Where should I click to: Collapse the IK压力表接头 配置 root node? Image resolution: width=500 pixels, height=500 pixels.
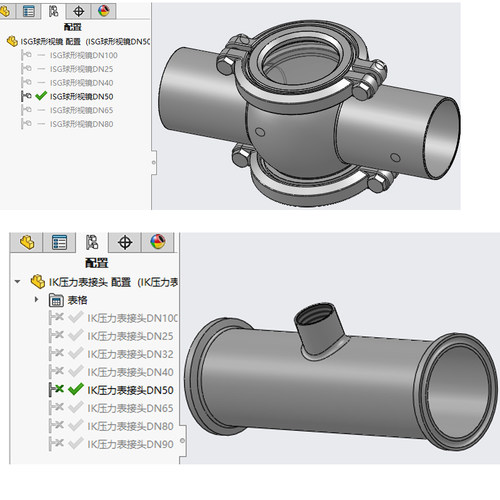click(x=17, y=282)
